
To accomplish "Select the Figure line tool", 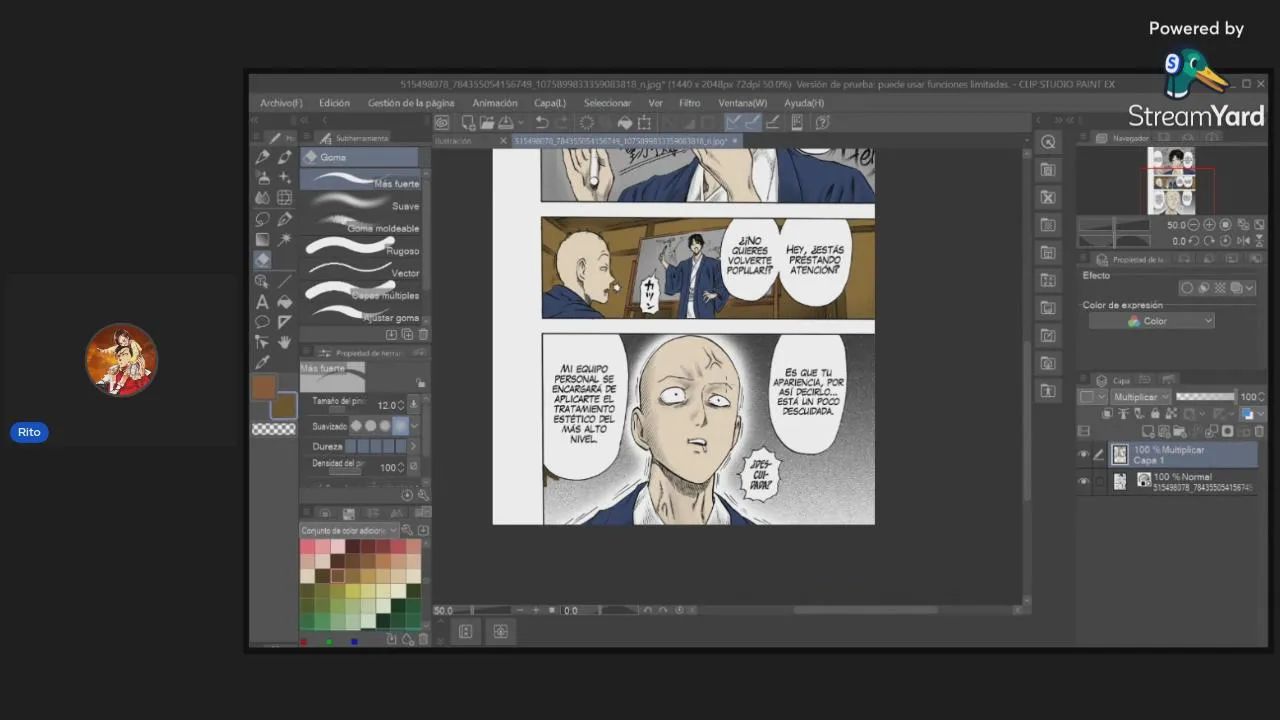I will click(x=285, y=281).
